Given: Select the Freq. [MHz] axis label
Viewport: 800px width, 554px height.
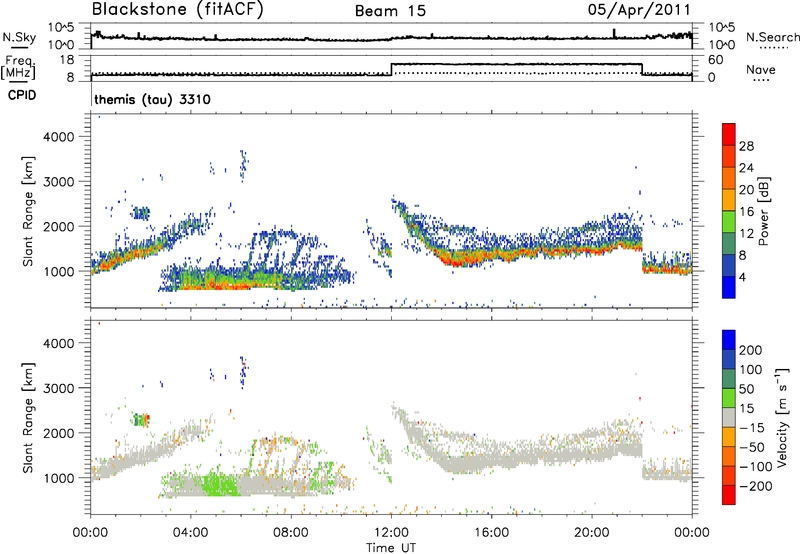Looking at the screenshot, I should pyautogui.click(x=18, y=67).
